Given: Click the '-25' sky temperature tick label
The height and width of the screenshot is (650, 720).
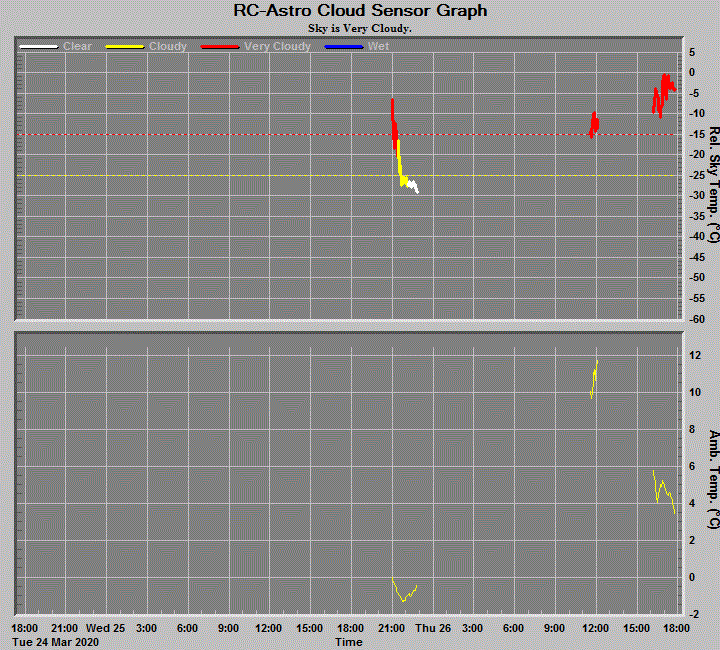Looking at the screenshot, I should tap(697, 175).
